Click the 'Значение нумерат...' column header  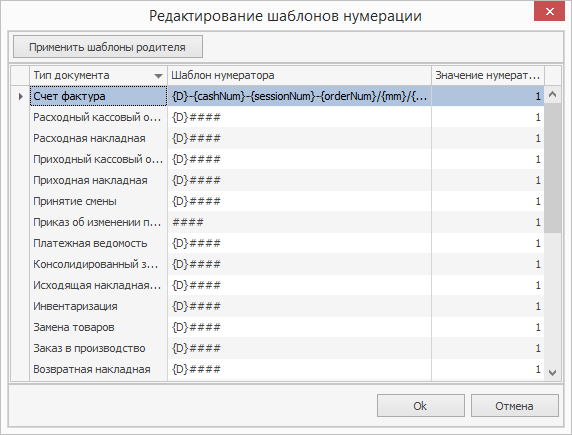pos(488,75)
